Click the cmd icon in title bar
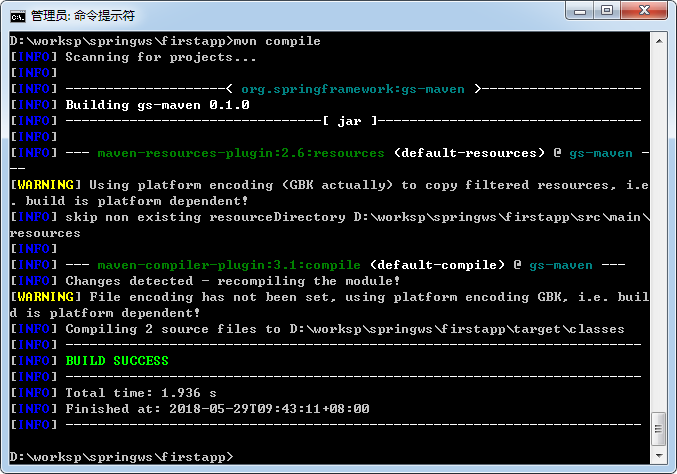677x474 pixels. pyautogui.click(x=18, y=17)
